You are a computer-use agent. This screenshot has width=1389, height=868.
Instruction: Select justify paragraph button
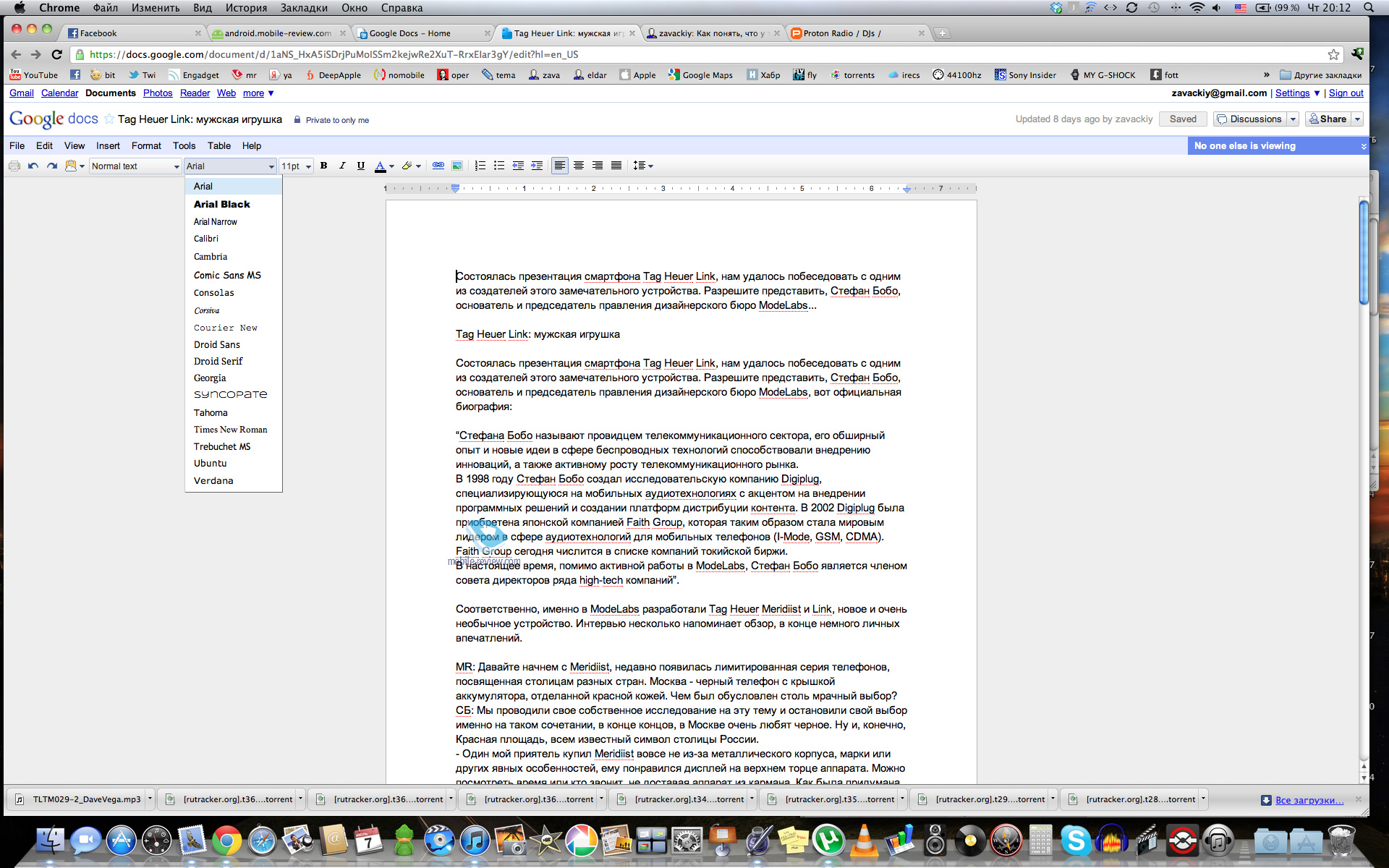(616, 166)
